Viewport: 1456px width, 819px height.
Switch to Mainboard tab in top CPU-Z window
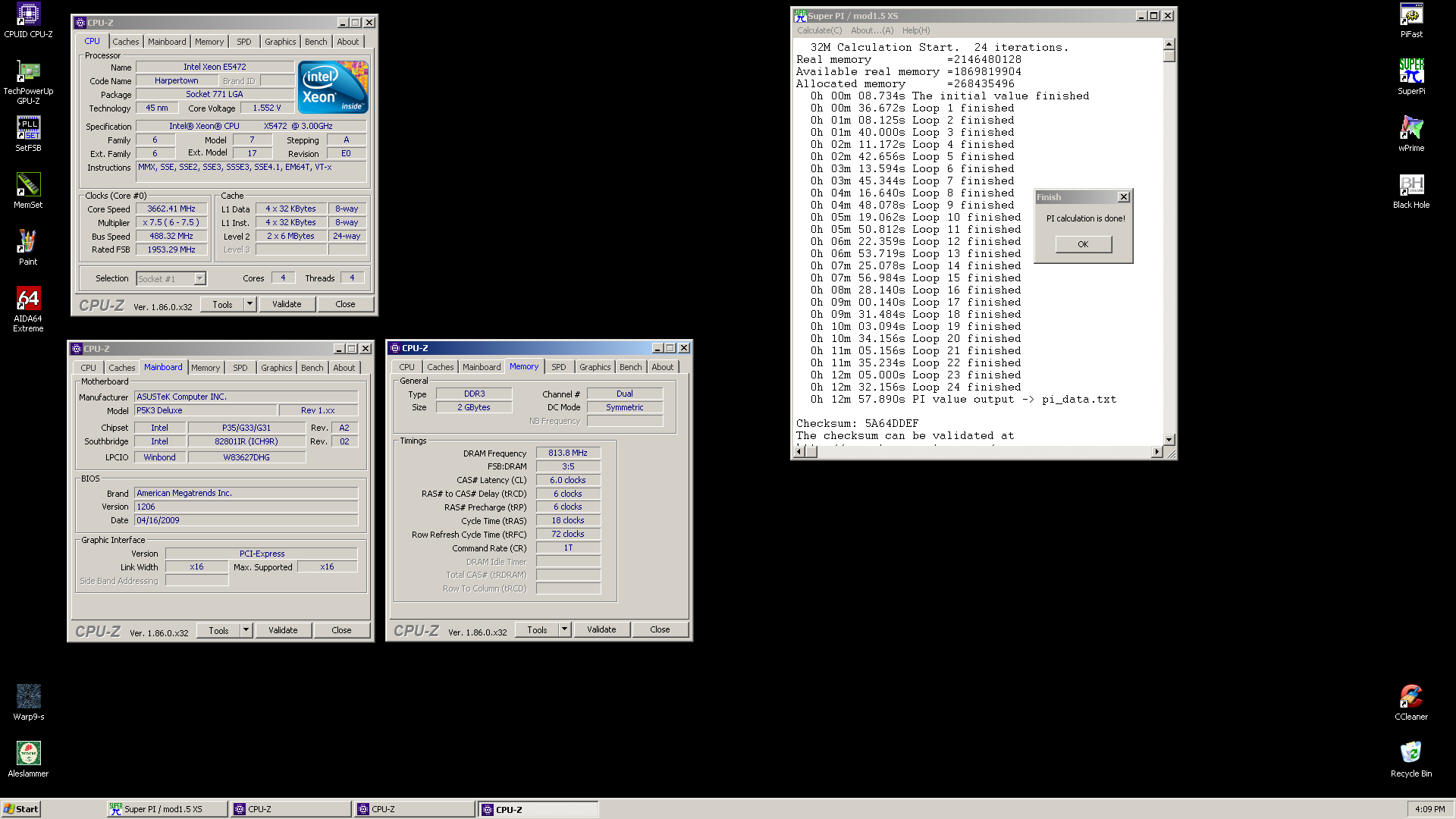[x=167, y=42]
